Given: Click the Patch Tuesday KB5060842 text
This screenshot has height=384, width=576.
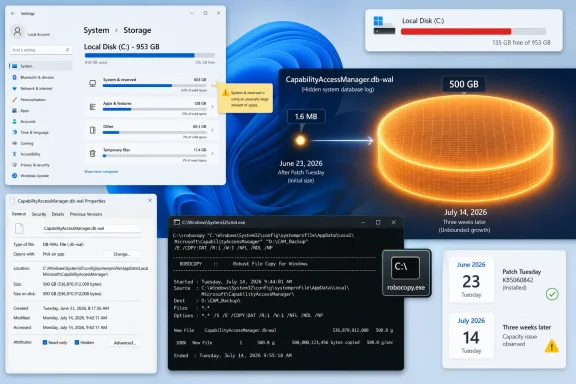Looking at the screenshot, I should [522, 276].
